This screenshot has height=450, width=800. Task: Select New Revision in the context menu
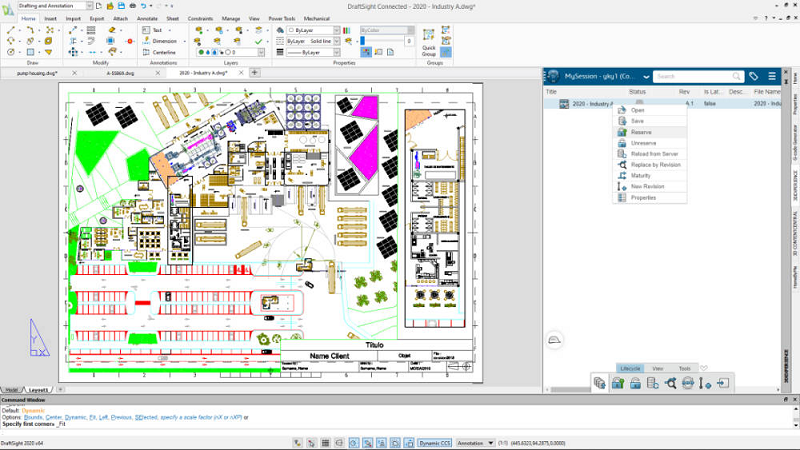tap(648, 186)
